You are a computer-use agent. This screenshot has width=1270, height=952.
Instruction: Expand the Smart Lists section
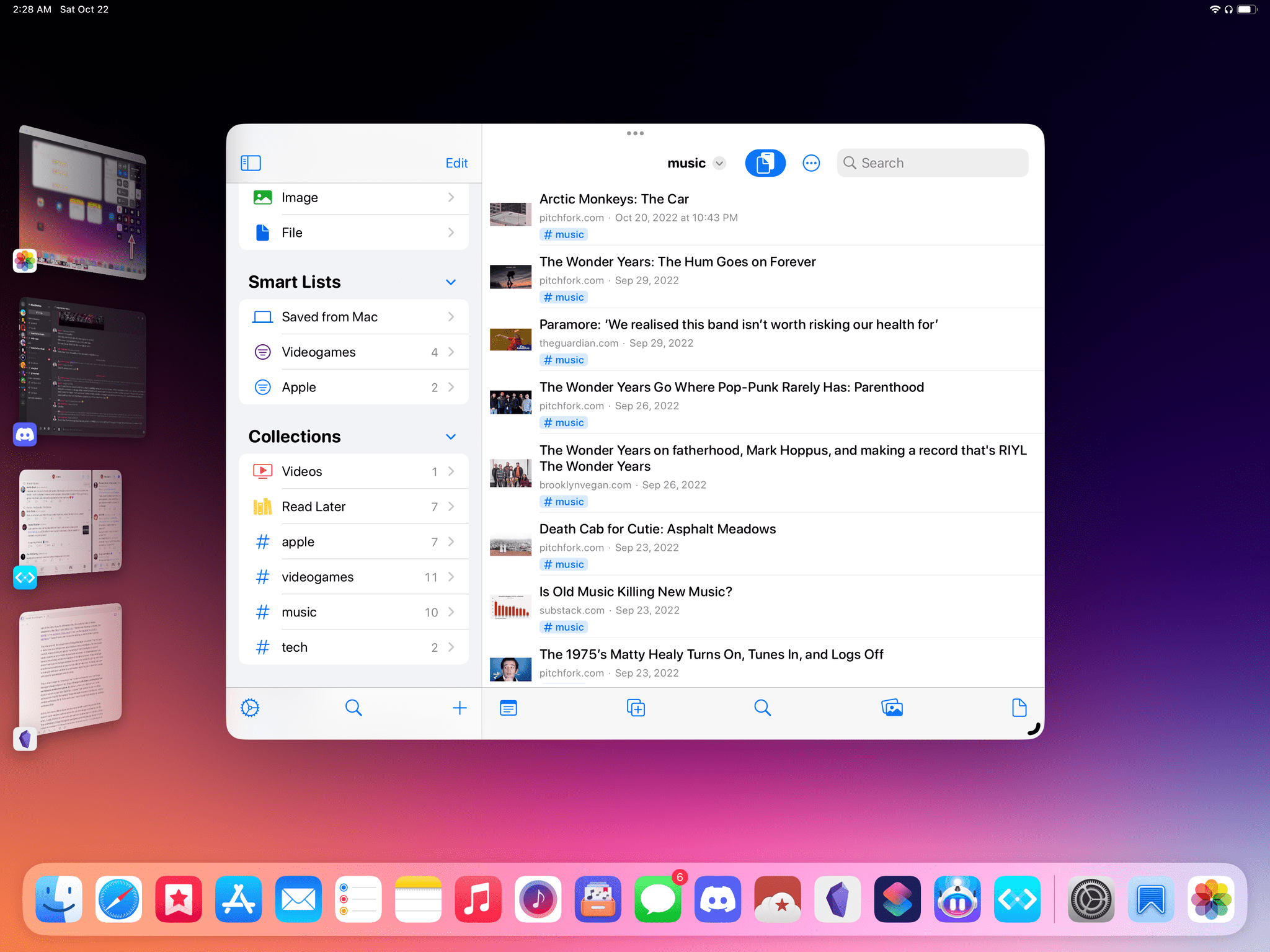click(x=452, y=281)
